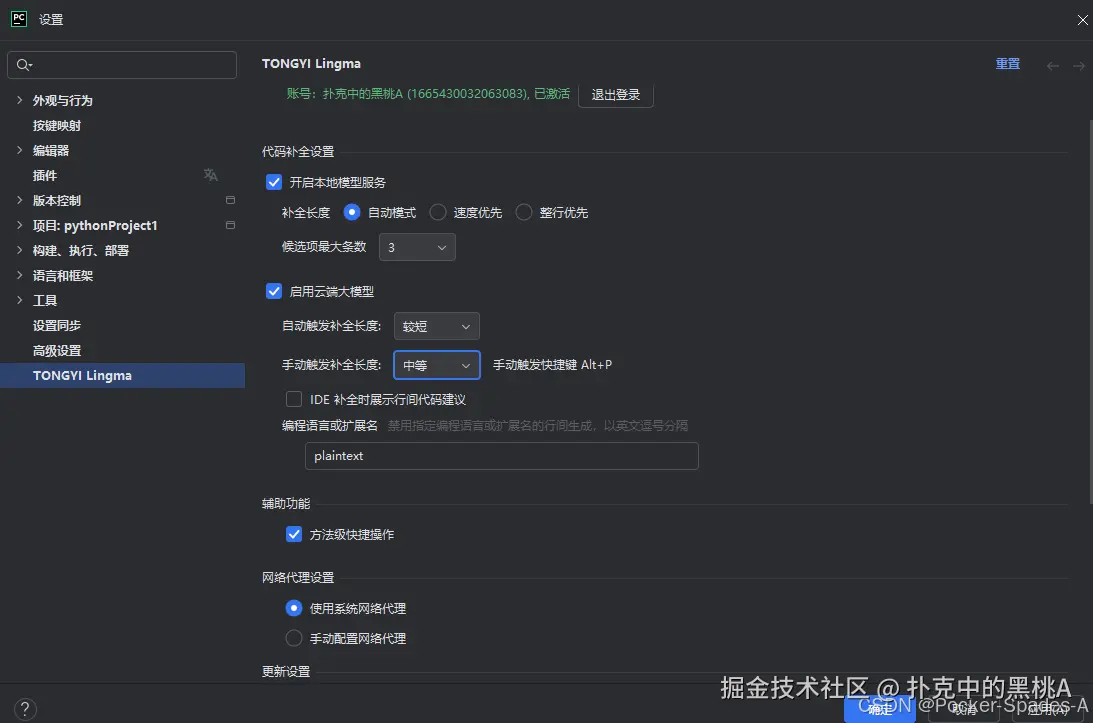1093x723 pixels.
Task: Click the vertical scrollbar of settings panel
Action: 1090,310
